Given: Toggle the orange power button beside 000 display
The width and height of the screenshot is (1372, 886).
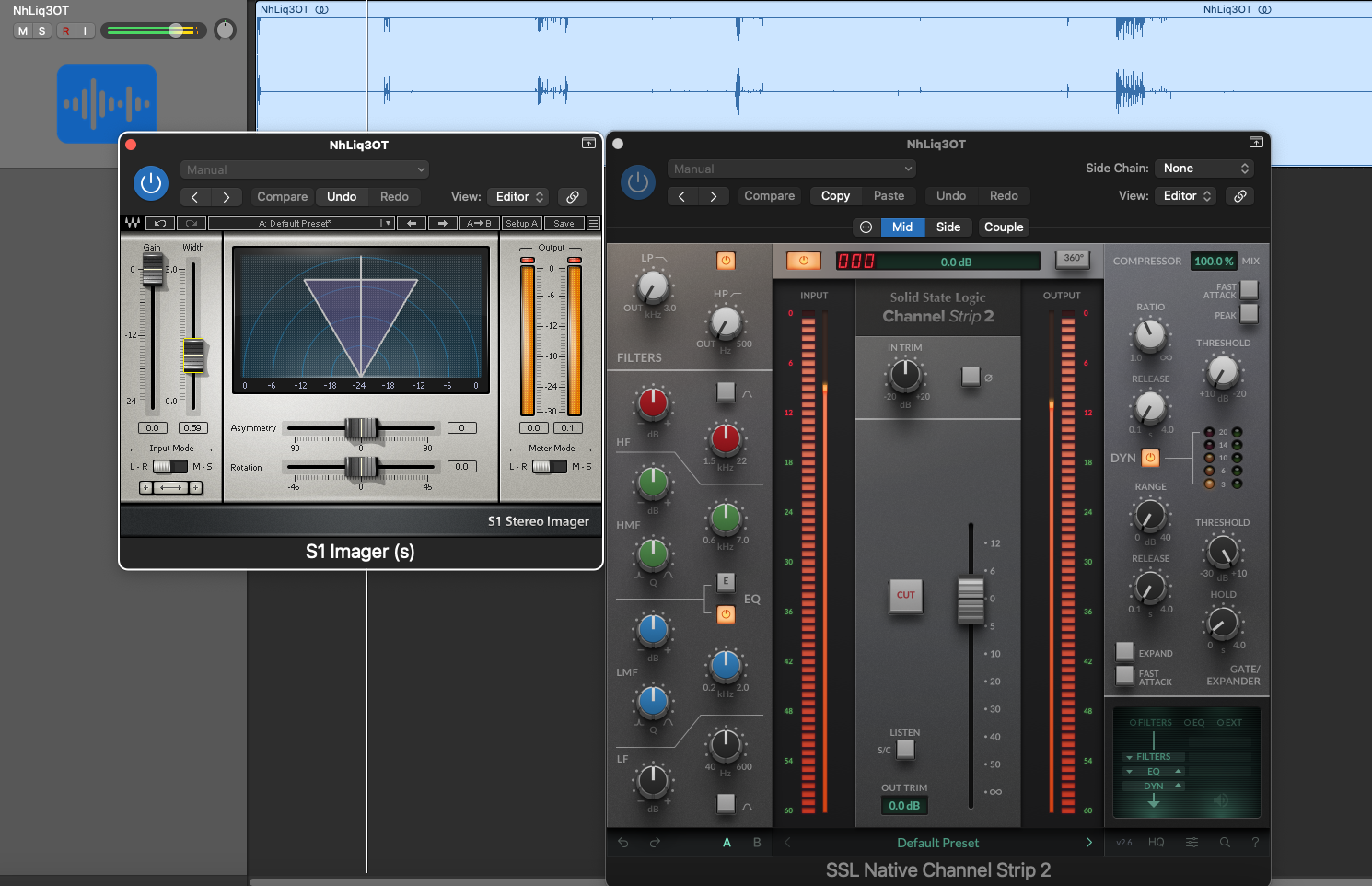Looking at the screenshot, I should [803, 261].
